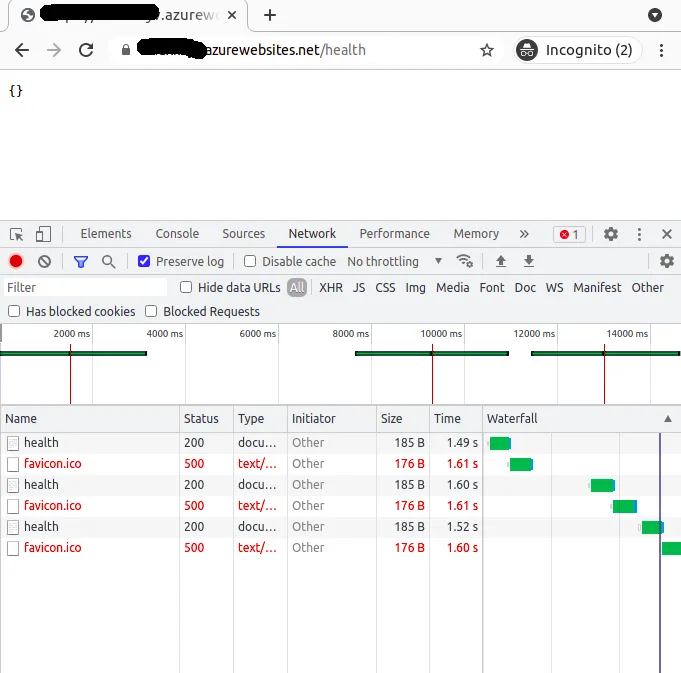This screenshot has height=673, width=681.
Task: Enable the Disable cache checkbox
Action: coord(250,261)
